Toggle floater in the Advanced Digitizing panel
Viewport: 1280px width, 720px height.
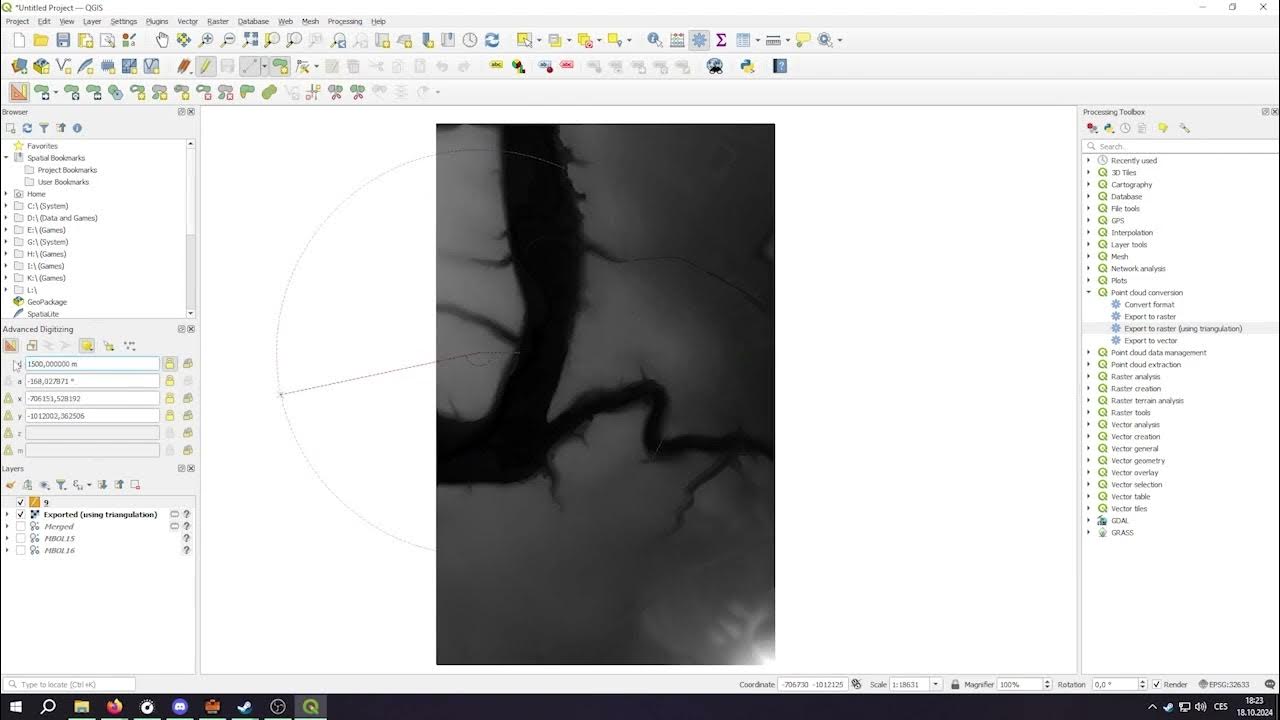[x=87, y=345]
